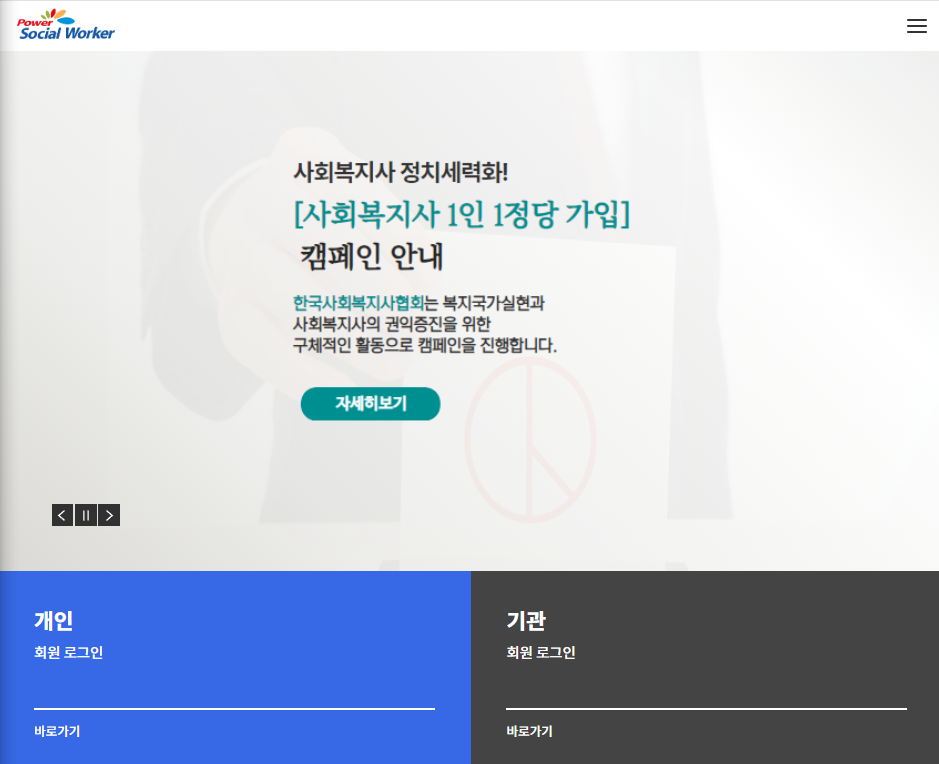Image resolution: width=939 pixels, height=764 pixels.
Task: Click the Power Social Worker logo
Action: 66,25
